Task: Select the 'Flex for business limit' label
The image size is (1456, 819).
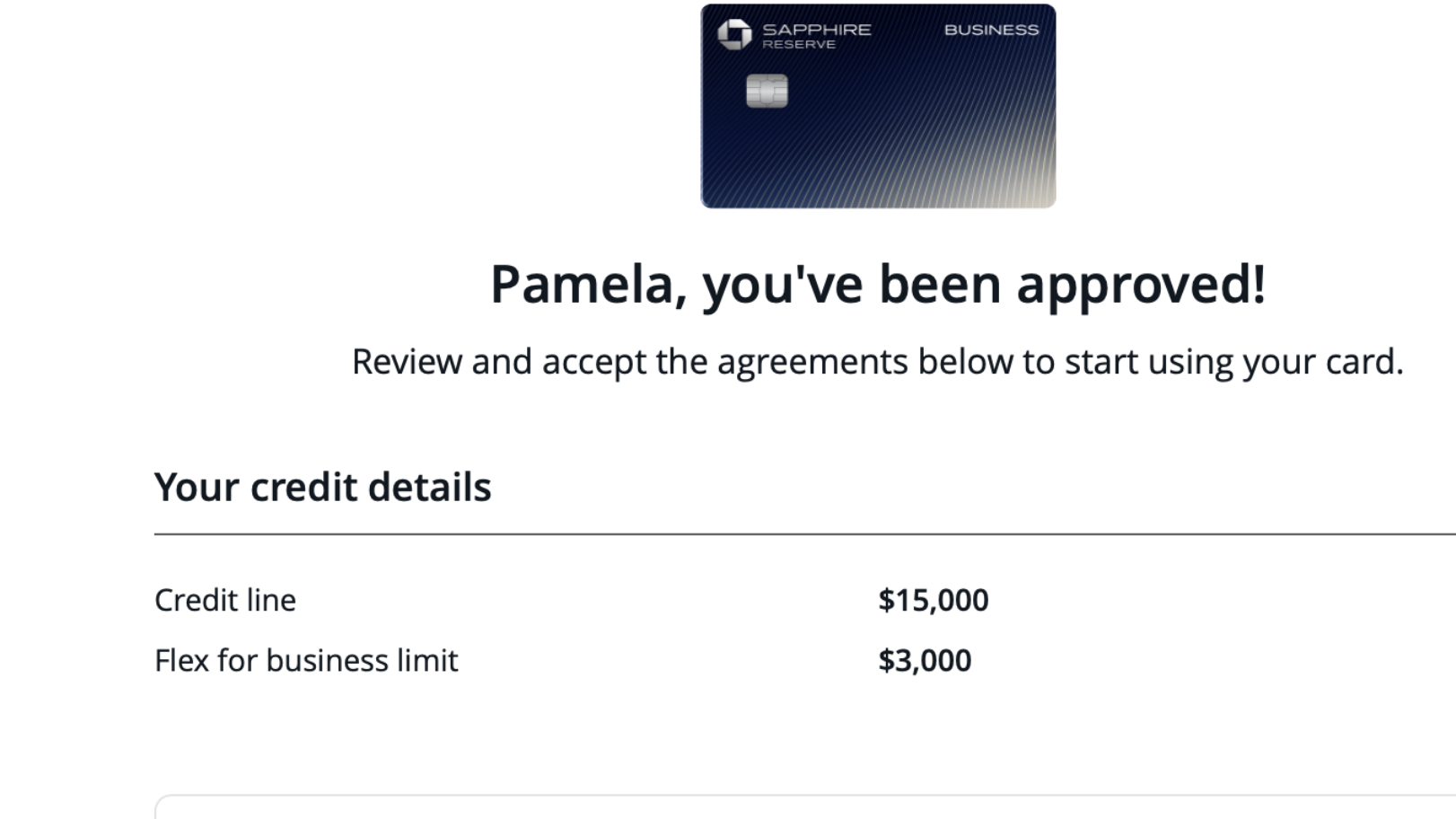Action: click(306, 661)
